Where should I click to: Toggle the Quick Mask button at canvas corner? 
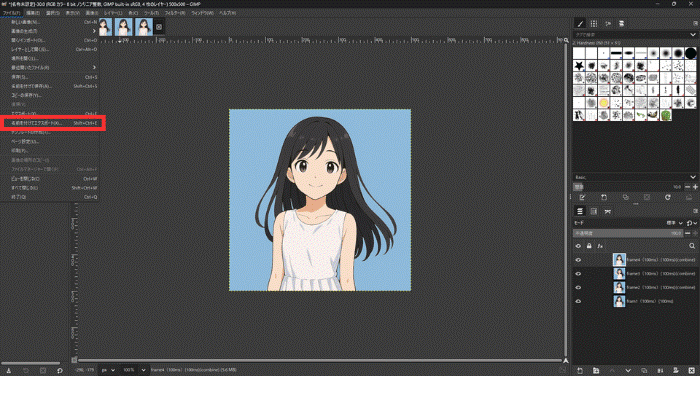tap(74, 360)
